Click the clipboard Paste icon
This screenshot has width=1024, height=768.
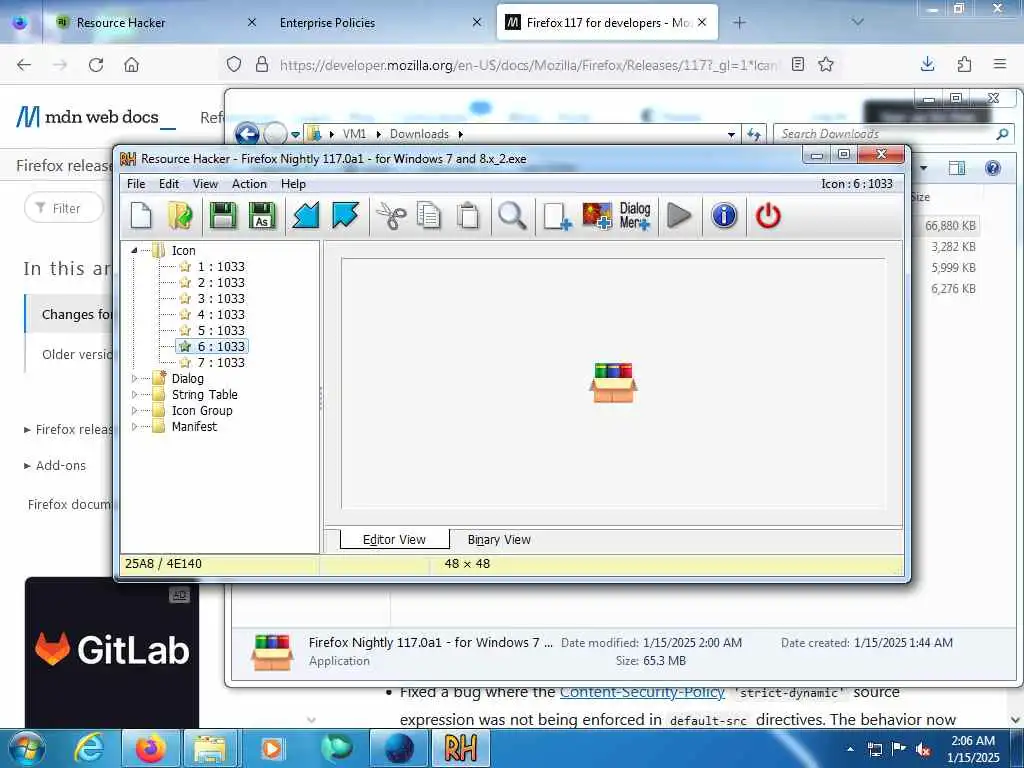coord(468,216)
